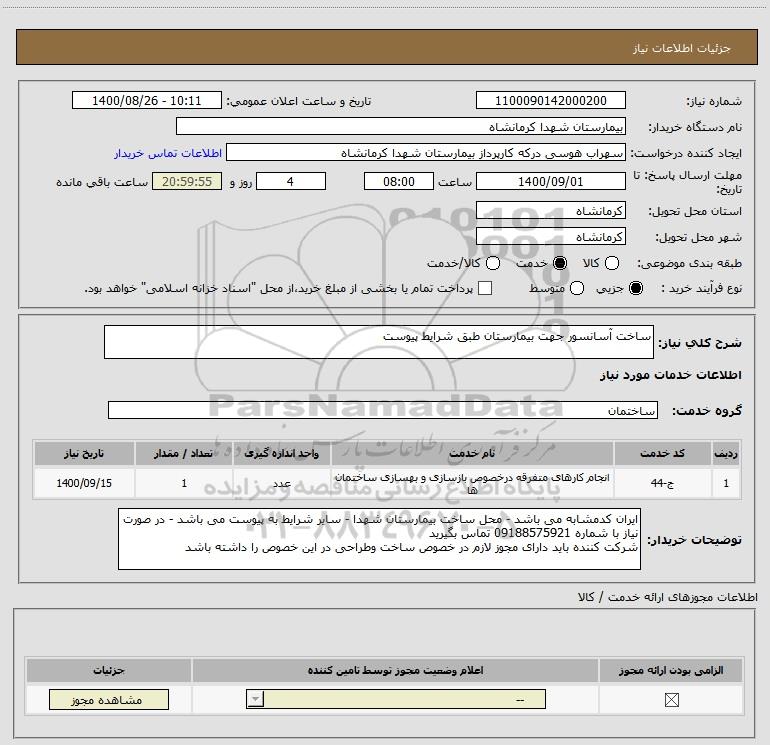Select the کالا radio button
Screen dimensions: 770x745
612,263
